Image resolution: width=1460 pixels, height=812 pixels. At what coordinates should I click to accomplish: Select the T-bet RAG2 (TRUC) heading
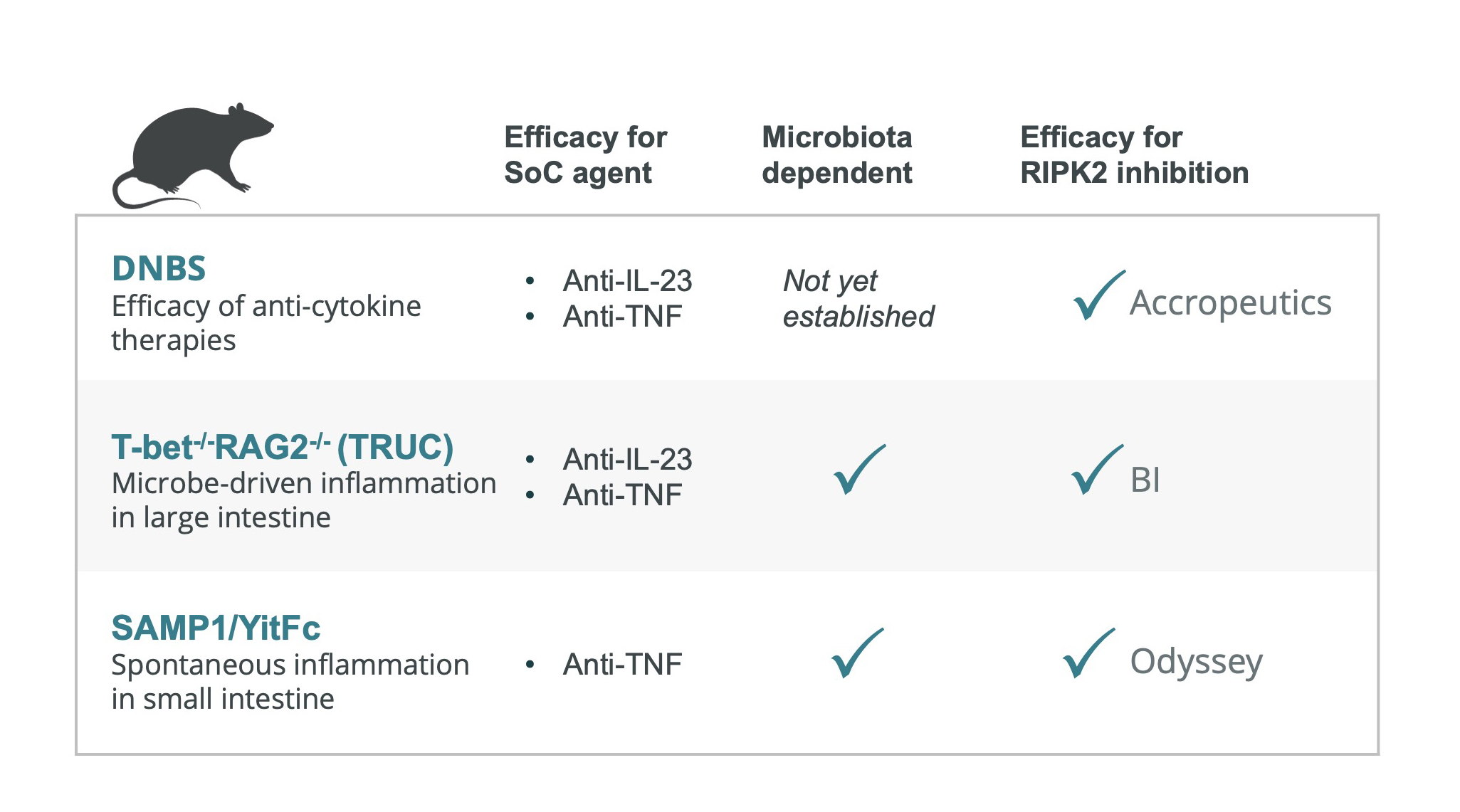click(282, 448)
